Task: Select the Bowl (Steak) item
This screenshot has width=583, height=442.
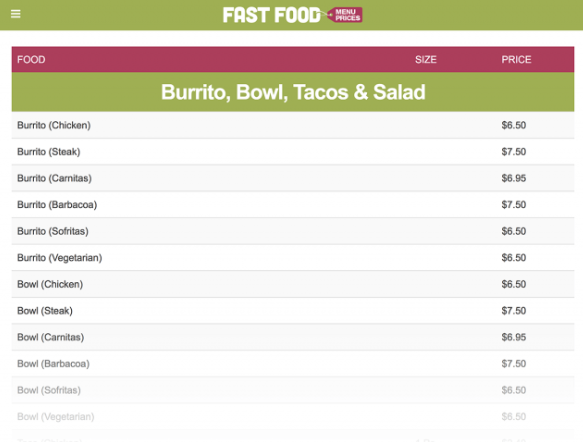Action: 293,310
